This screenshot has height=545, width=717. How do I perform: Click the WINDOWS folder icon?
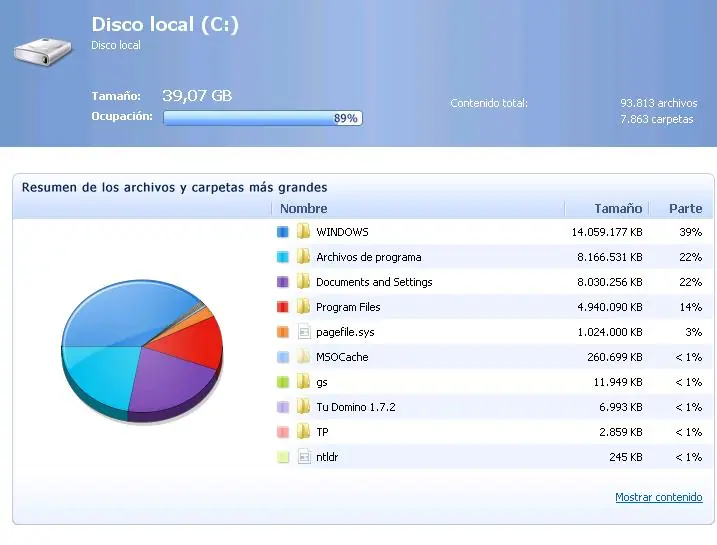tap(303, 231)
